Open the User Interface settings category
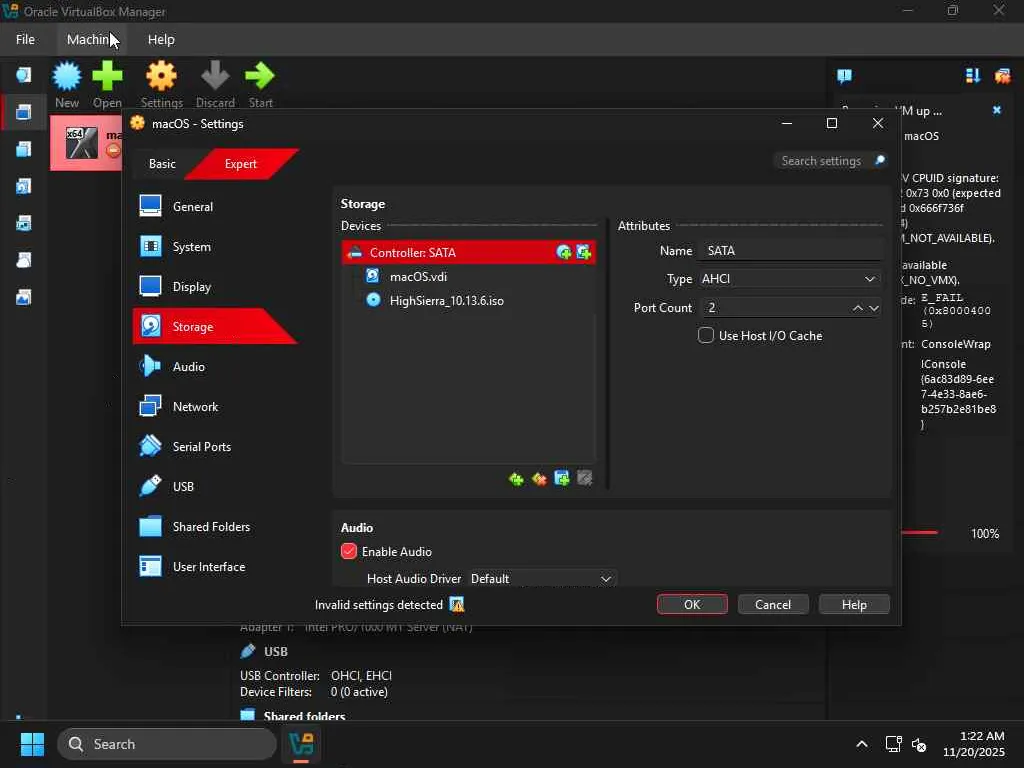The height and width of the screenshot is (768, 1024). coord(214,567)
